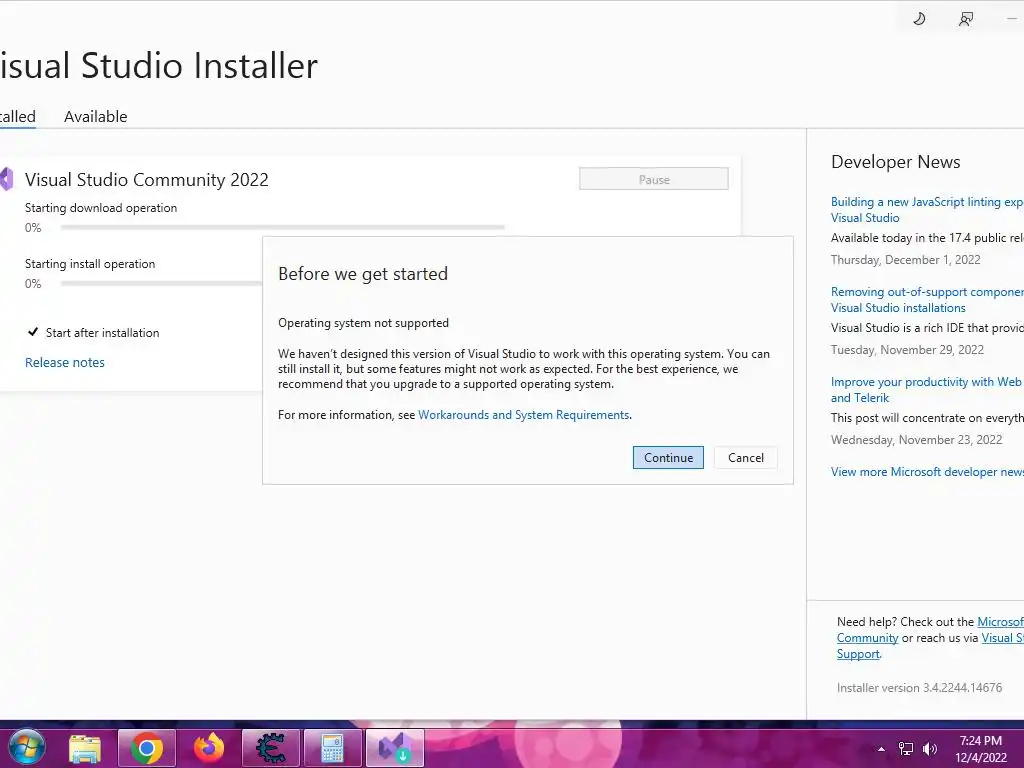
Task: Open Improve your productivity with Web article
Action: [x=927, y=390]
